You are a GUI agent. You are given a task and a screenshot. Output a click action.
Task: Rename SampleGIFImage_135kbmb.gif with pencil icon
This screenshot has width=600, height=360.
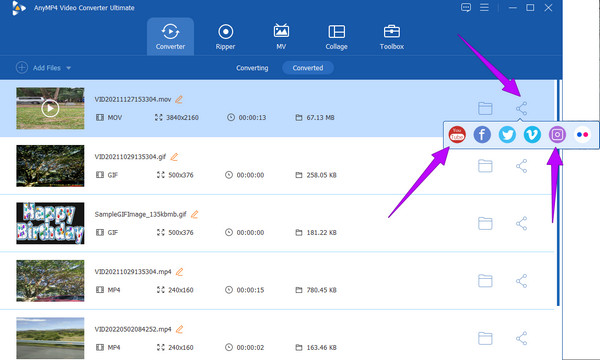click(194, 214)
